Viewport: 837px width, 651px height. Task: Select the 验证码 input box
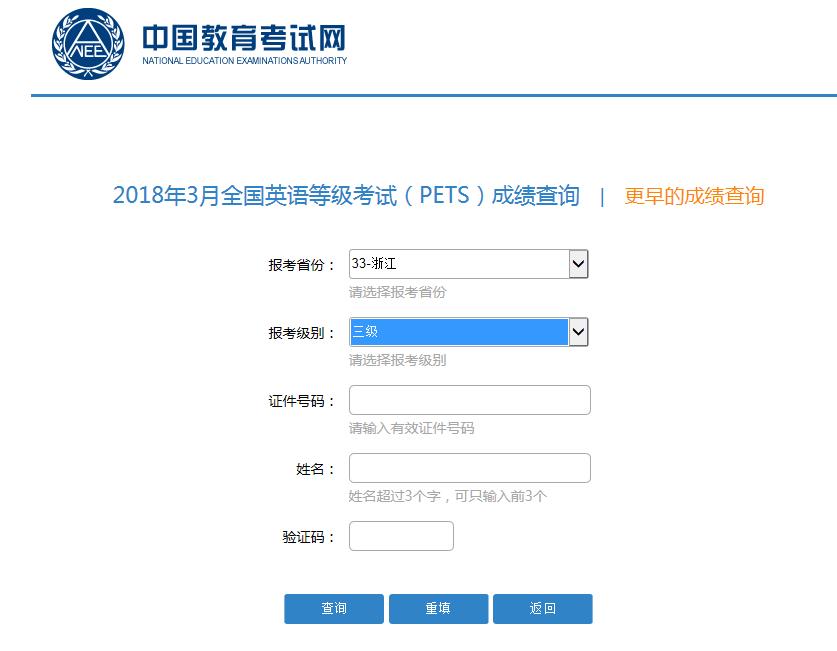[401, 537]
